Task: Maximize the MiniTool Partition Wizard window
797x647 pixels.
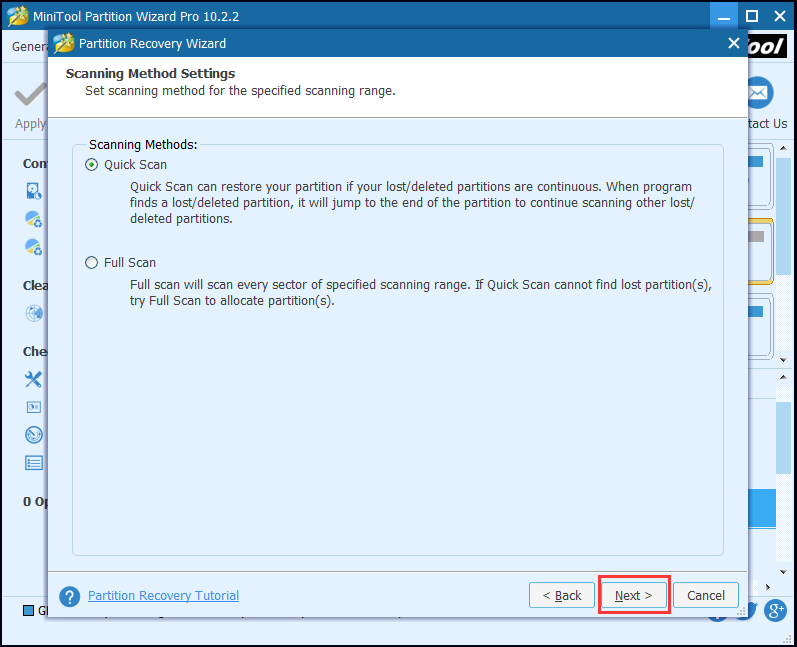Action: coord(752,16)
